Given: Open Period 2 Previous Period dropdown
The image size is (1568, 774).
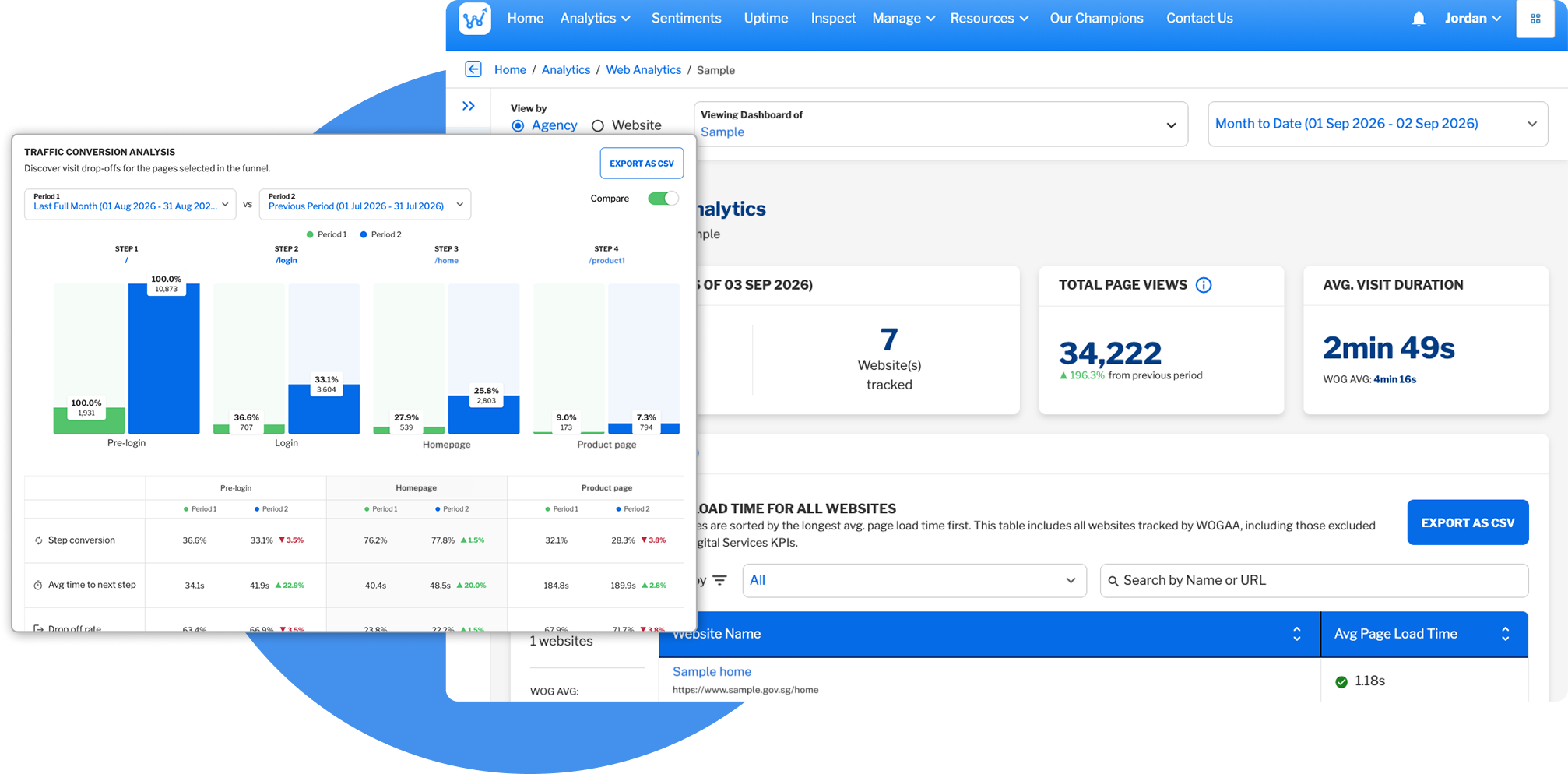Looking at the screenshot, I should tap(365, 204).
